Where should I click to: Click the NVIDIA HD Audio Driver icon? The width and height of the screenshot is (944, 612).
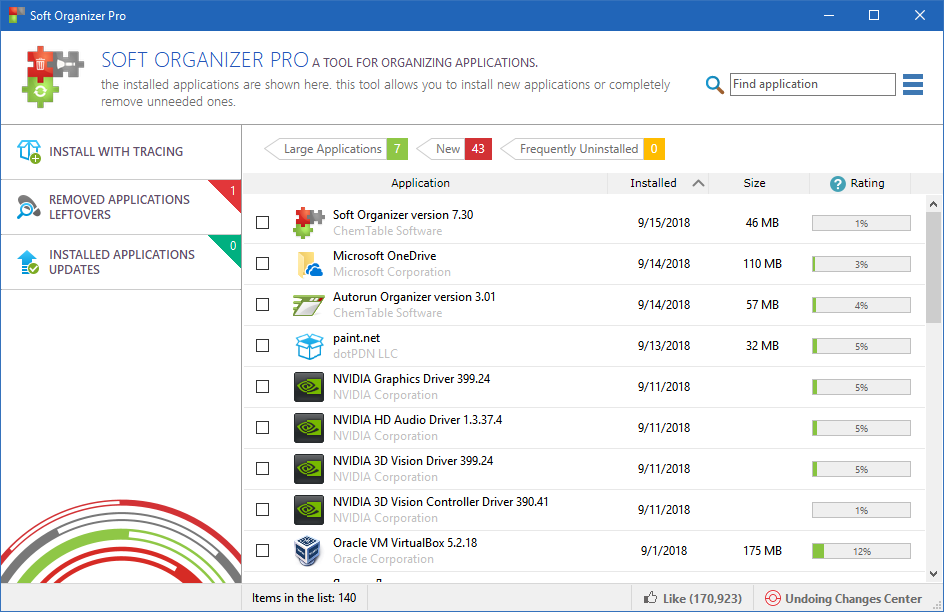[309, 428]
